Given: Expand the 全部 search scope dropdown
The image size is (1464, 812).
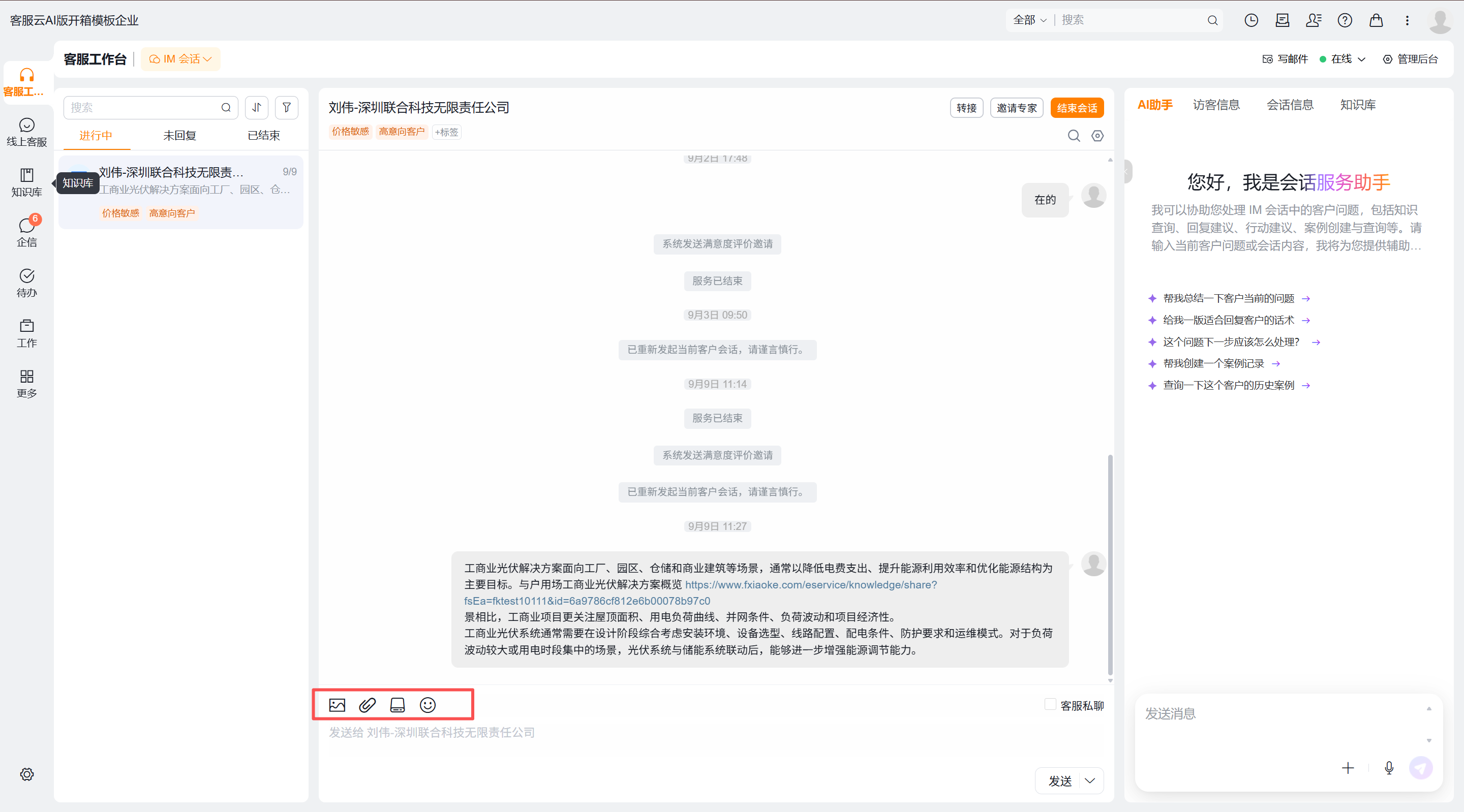Looking at the screenshot, I should pos(1029,20).
